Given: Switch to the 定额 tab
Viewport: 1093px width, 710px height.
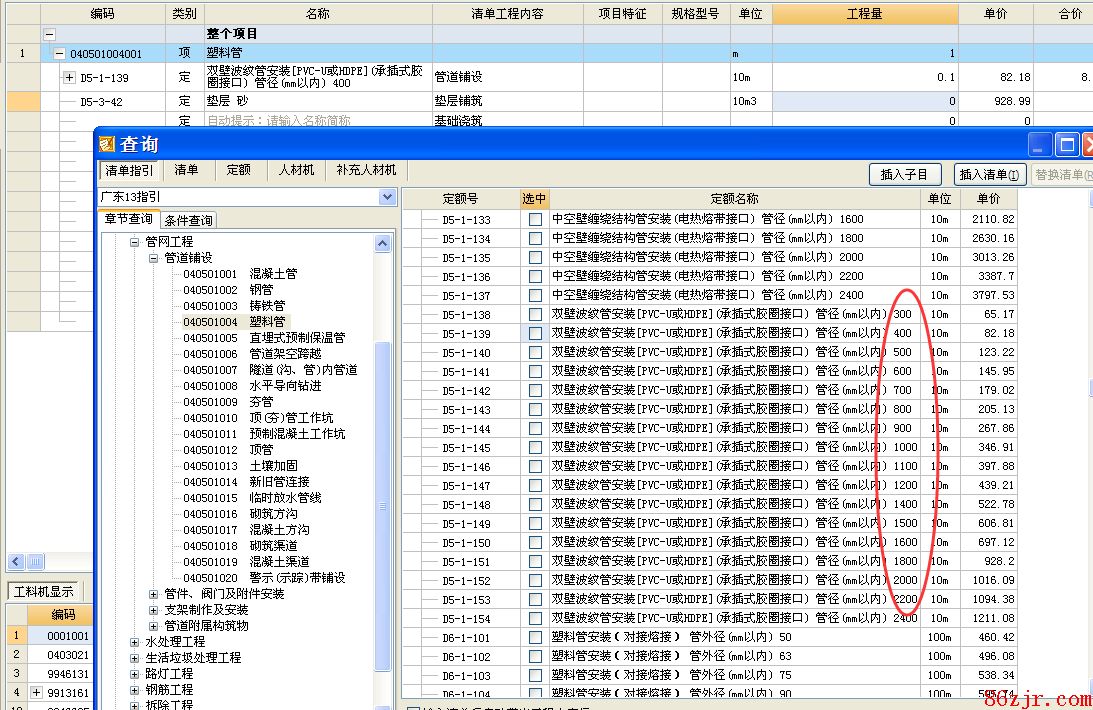Looking at the screenshot, I should click(x=238, y=171).
